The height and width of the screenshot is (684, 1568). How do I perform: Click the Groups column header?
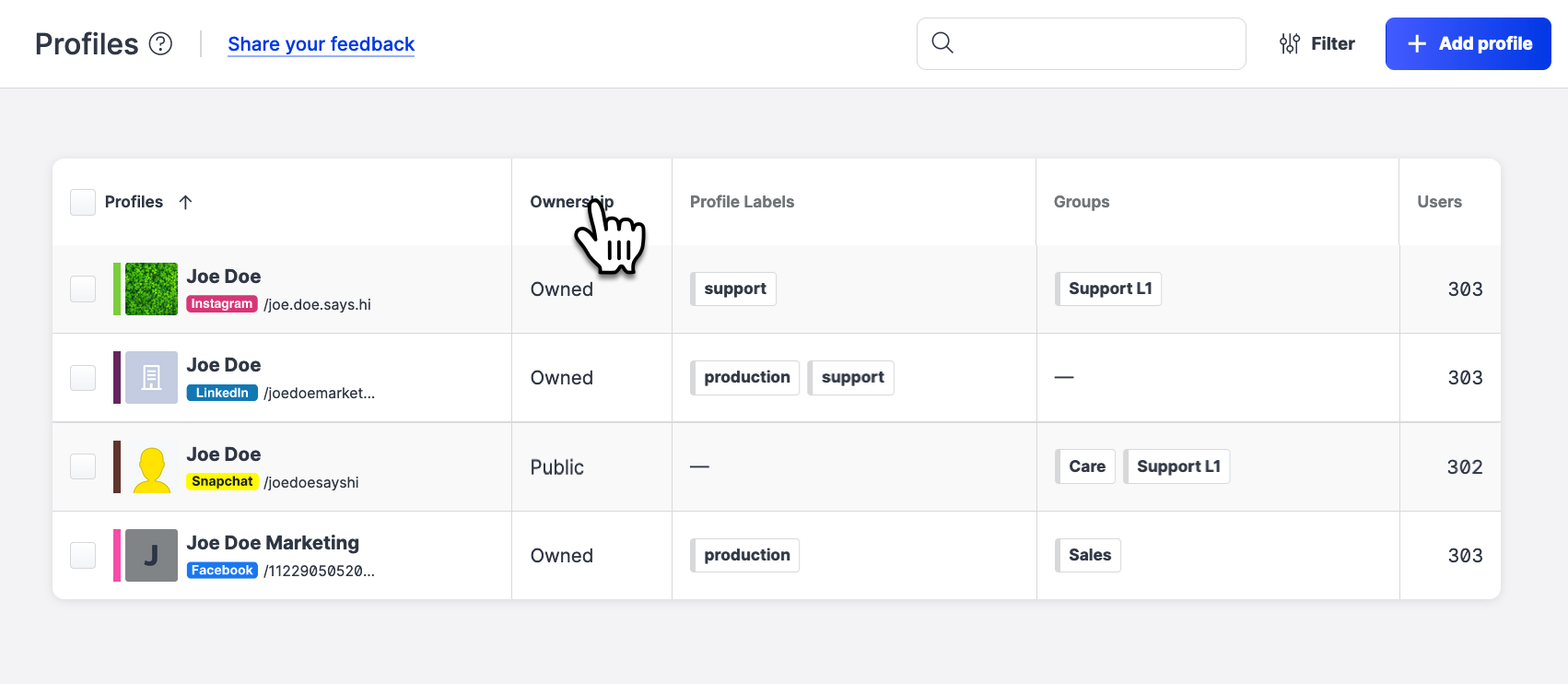(x=1081, y=202)
